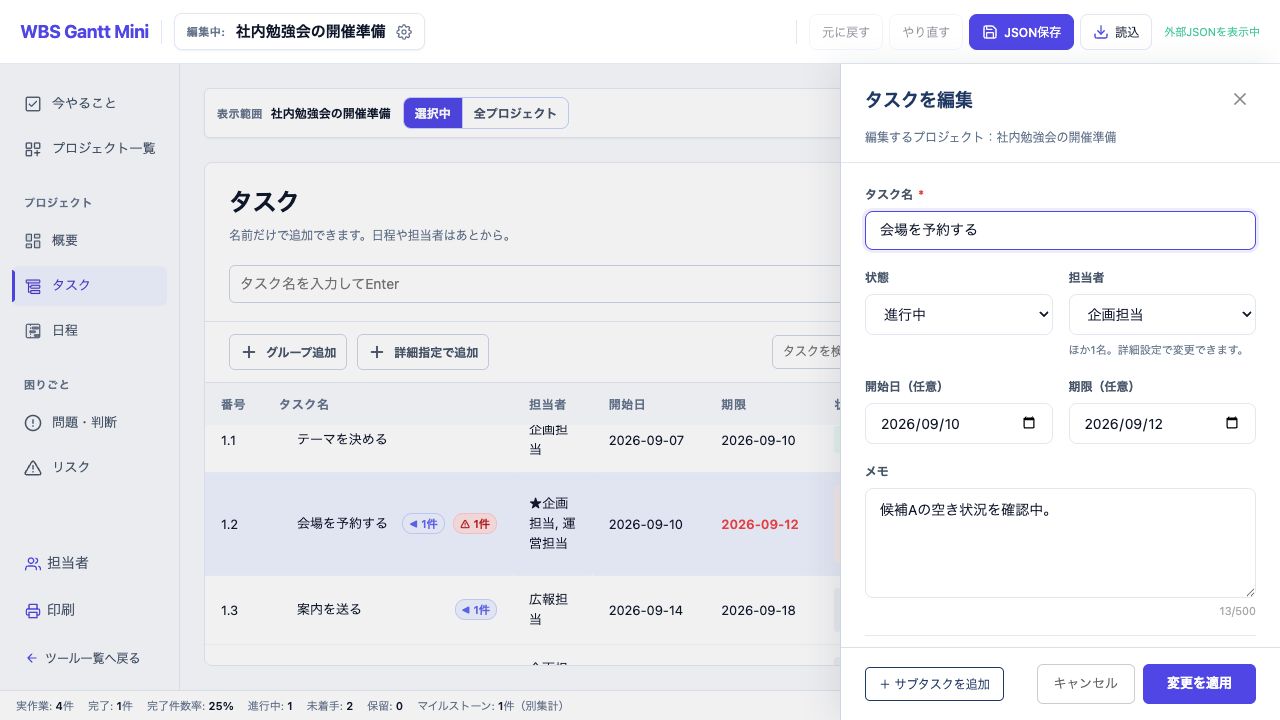This screenshot has width=1280, height=720.
Task: Click the プロジェクト一覧 grid icon
Action: (33, 148)
